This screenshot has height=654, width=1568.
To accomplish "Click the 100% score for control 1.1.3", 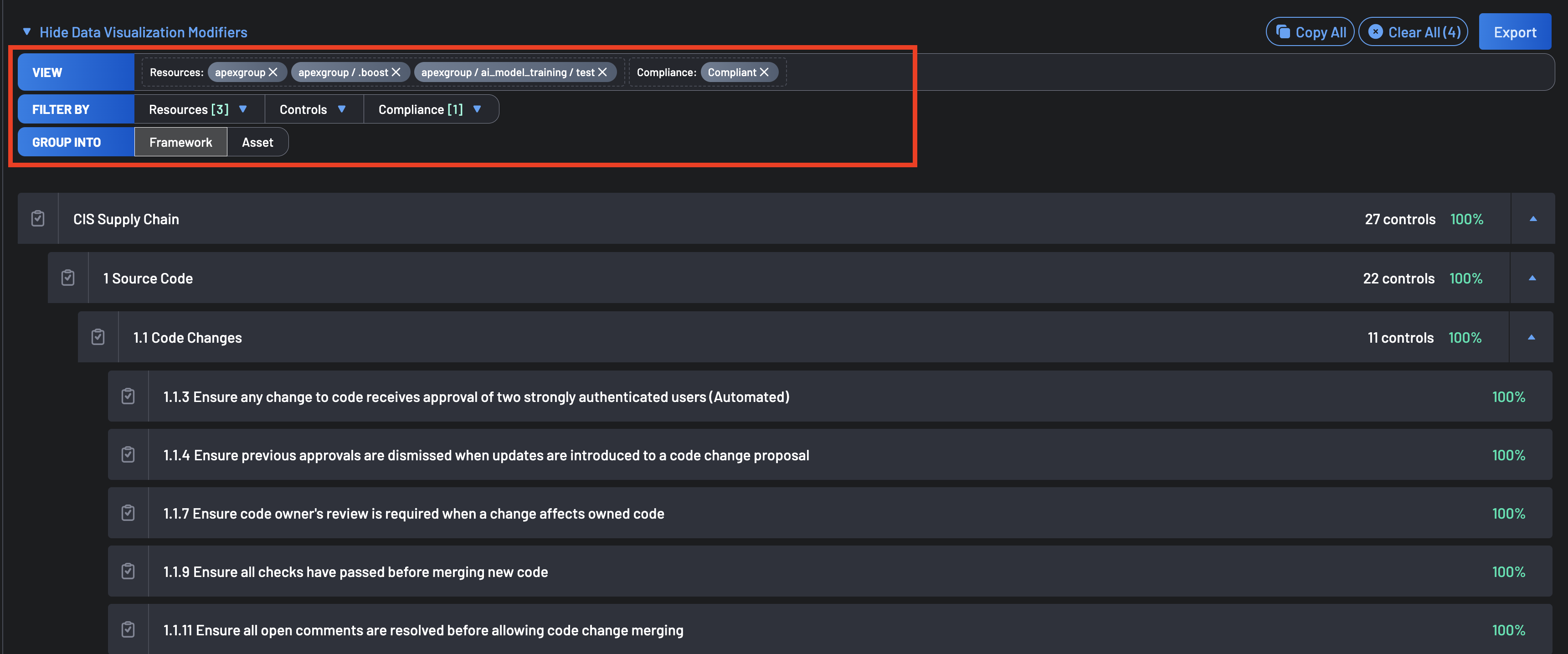I will [x=1508, y=397].
